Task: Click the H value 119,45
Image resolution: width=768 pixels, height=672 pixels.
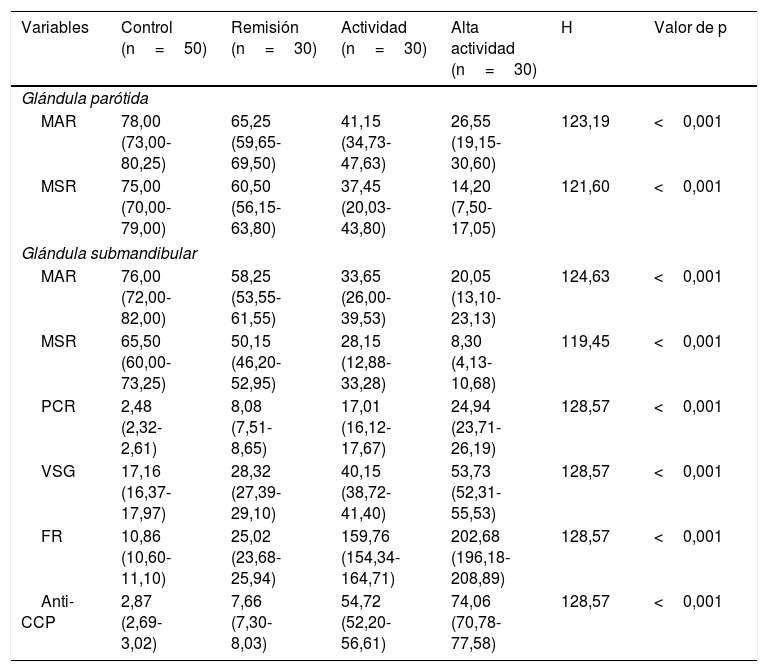Action: (x=585, y=341)
